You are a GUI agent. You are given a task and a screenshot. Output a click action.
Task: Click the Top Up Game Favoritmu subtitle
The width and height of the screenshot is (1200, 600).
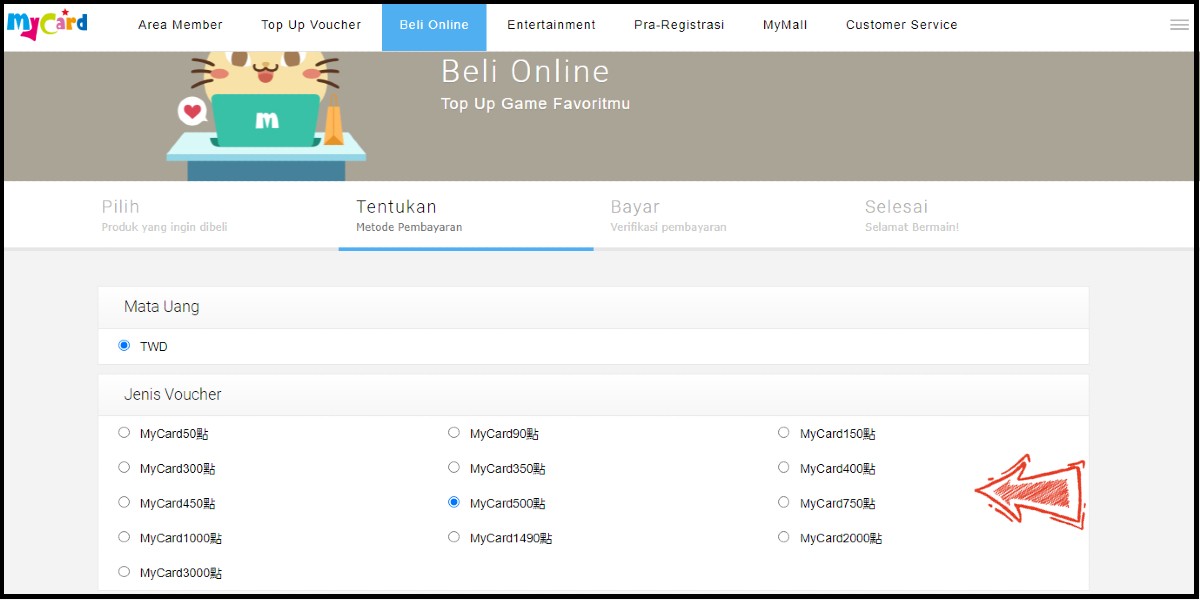(x=535, y=104)
